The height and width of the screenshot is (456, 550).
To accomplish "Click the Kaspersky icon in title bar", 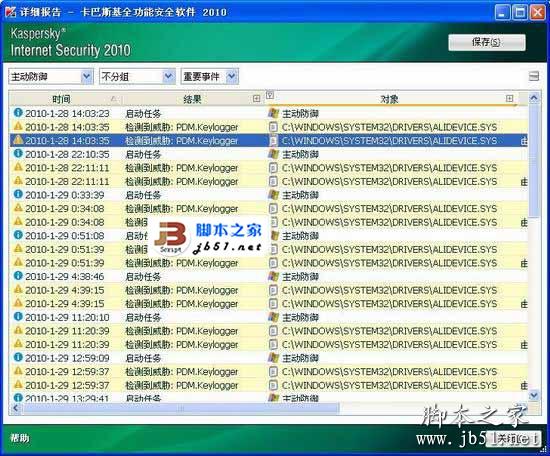I will point(11,12).
